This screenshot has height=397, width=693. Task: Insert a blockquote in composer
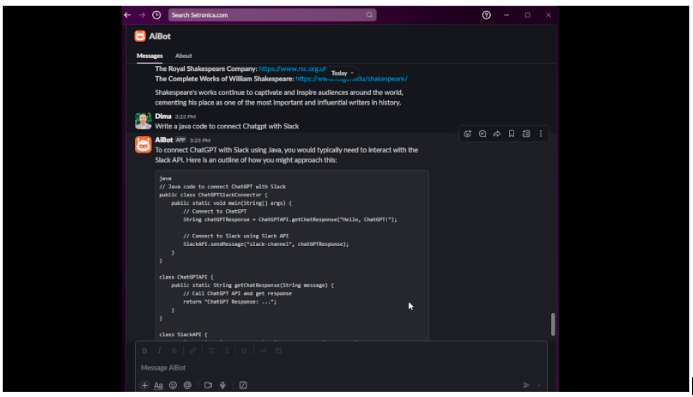click(244, 351)
